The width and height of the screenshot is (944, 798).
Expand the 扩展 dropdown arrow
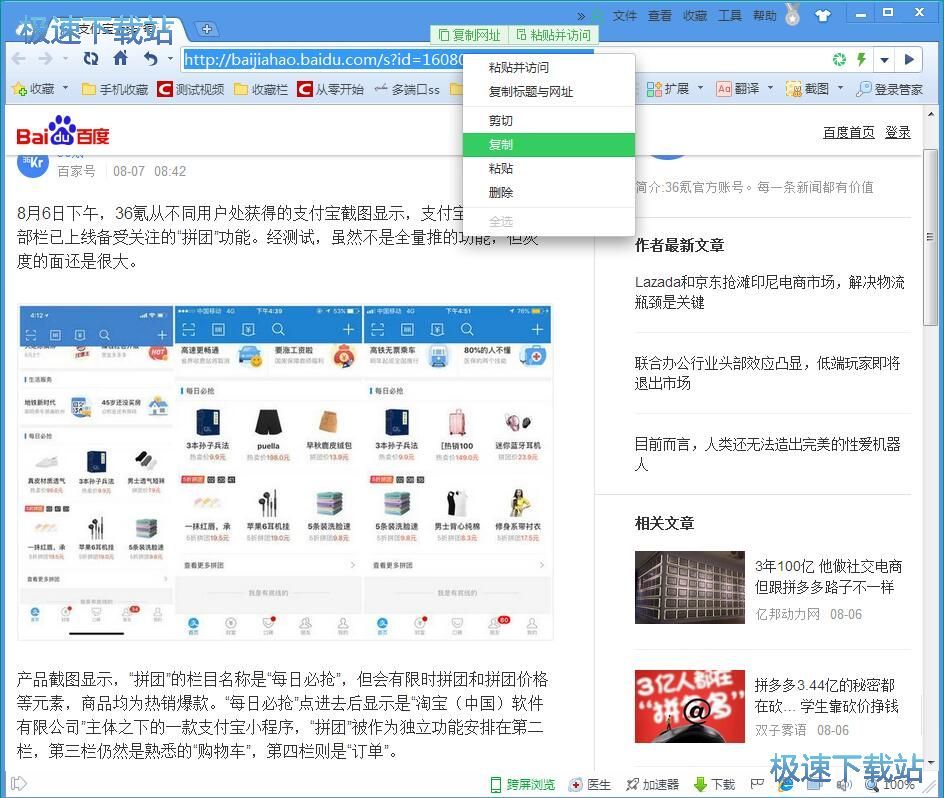pyautogui.click(x=700, y=88)
